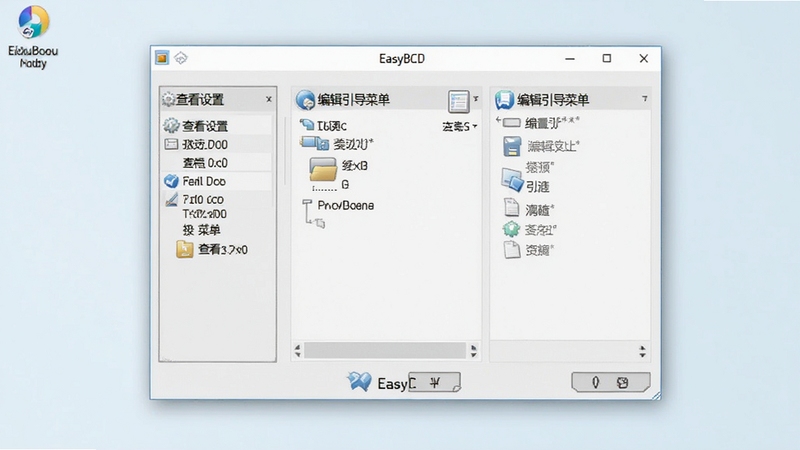Click the drive-and-folder icon in middle list
800x450 pixels.
click(x=314, y=144)
